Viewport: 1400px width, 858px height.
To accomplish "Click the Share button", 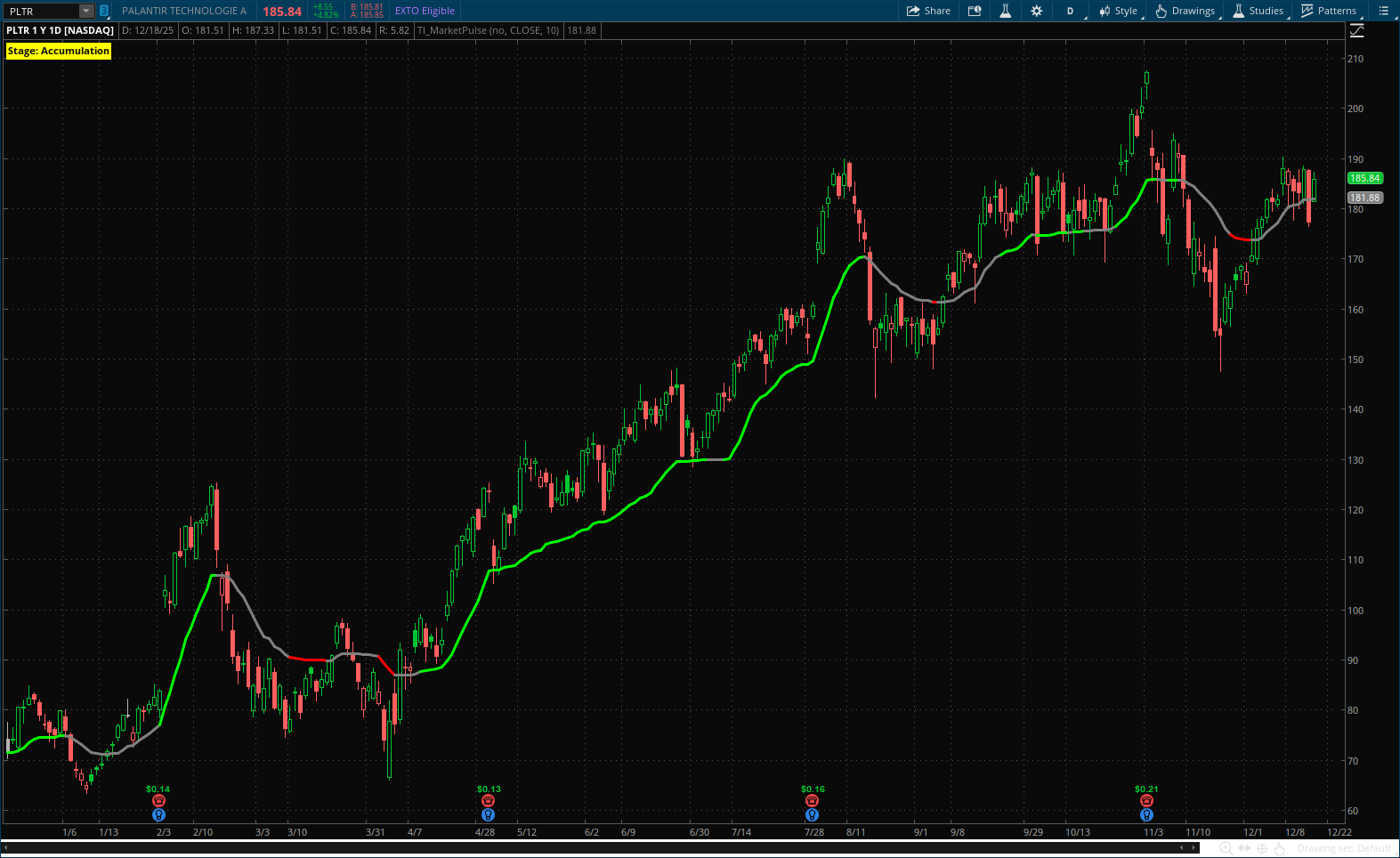I will click(x=928, y=11).
